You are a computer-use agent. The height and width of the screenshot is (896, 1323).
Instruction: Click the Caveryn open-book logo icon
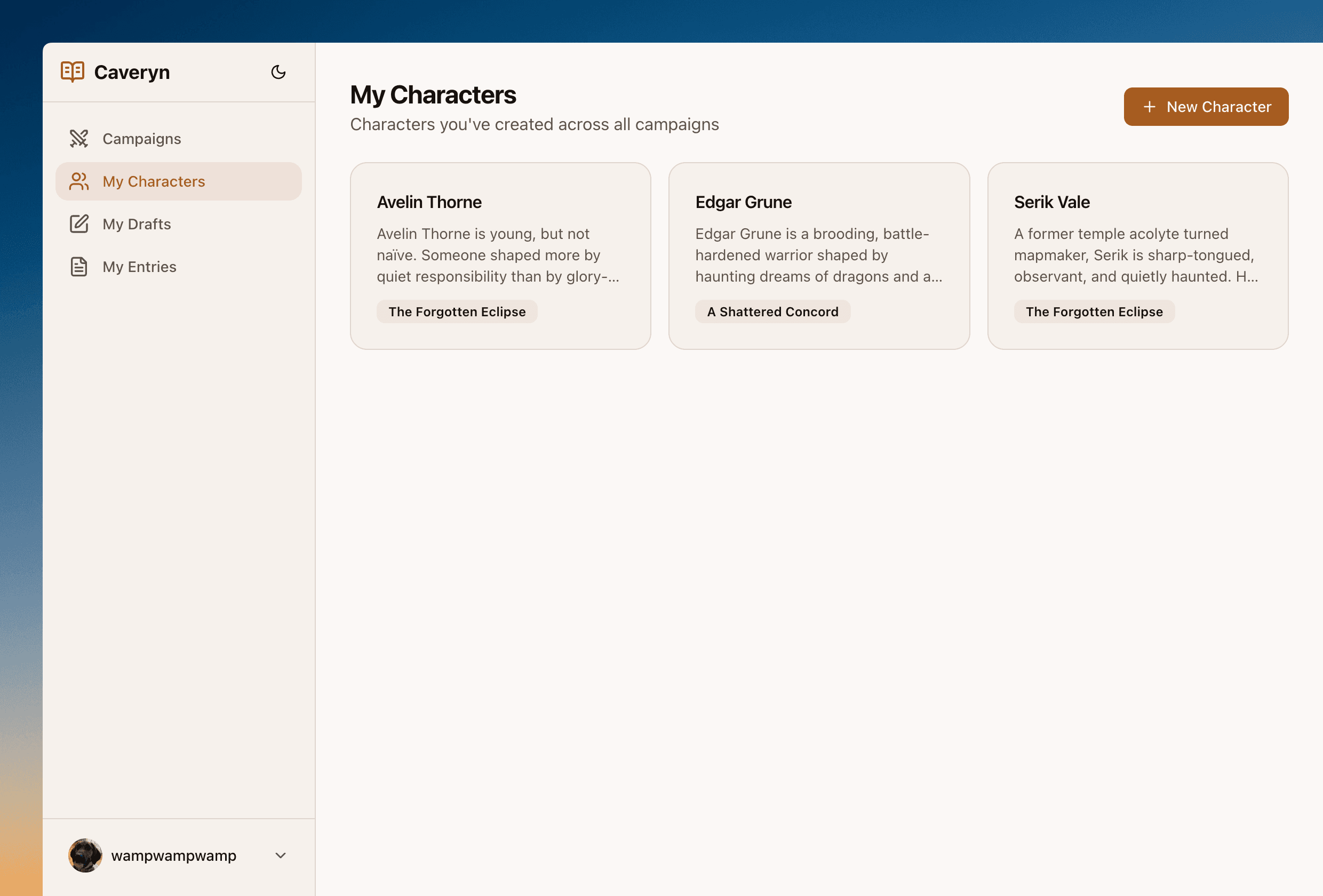coord(73,71)
